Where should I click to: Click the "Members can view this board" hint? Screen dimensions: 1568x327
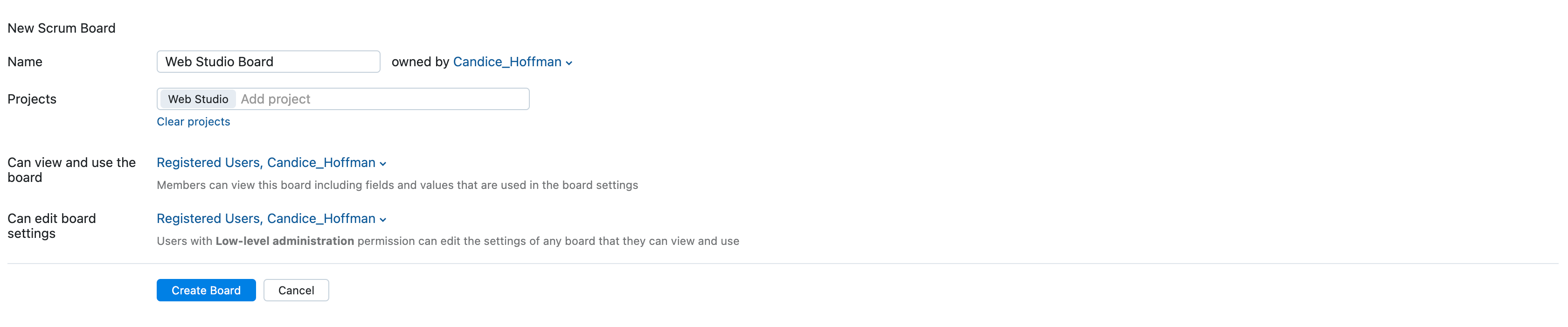click(x=397, y=185)
